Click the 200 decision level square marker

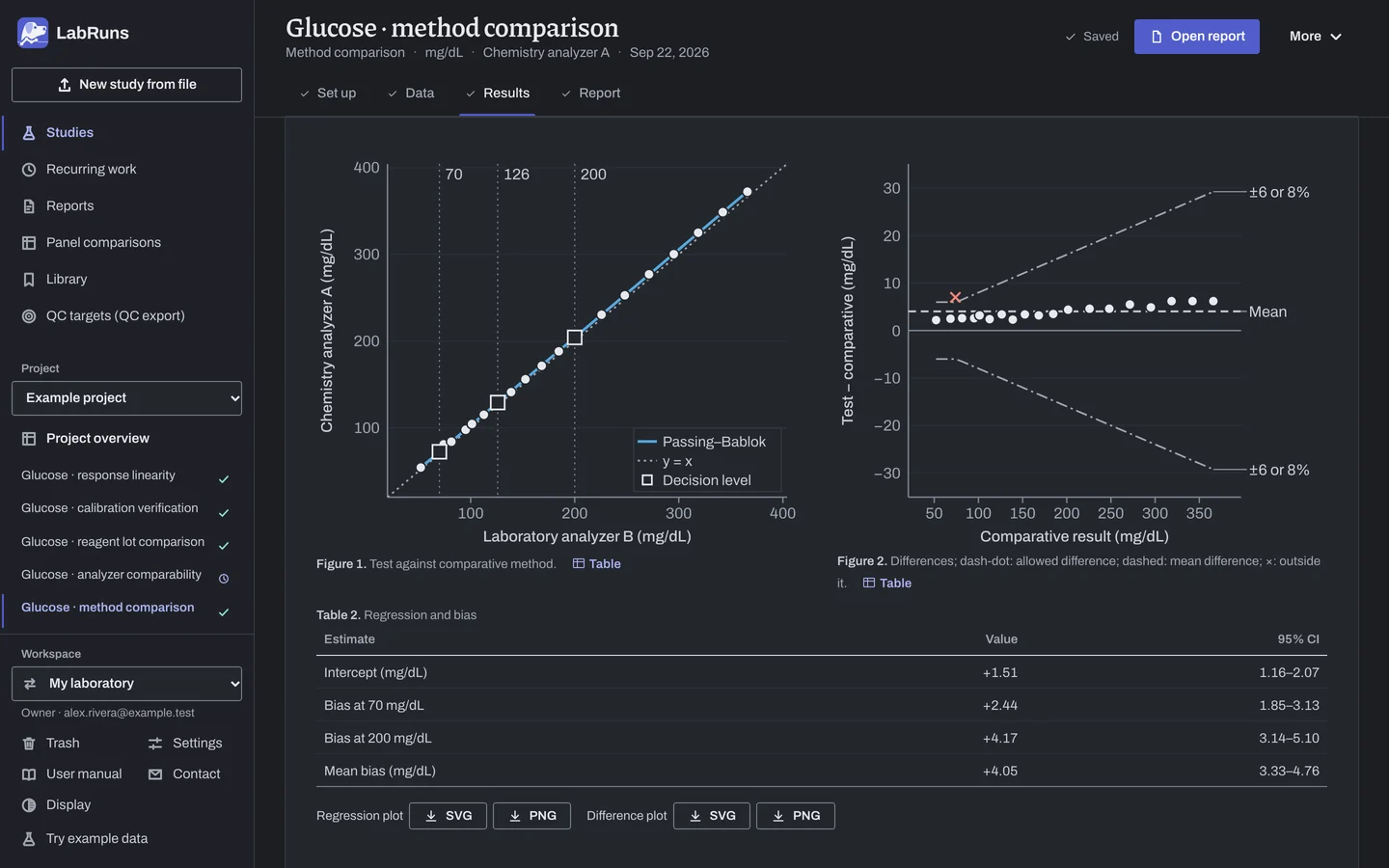click(575, 338)
